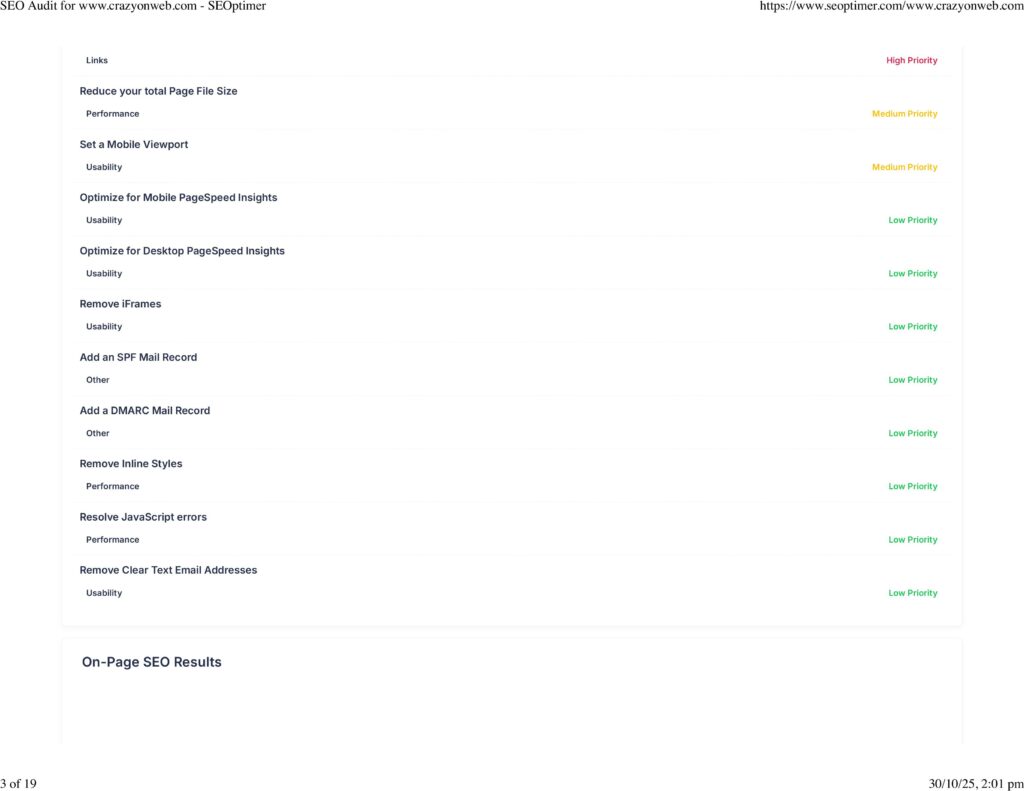The height and width of the screenshot is (791, 1024).
Task: Click 'Other' category under SPF Mail Record
Action: (98, 380)
